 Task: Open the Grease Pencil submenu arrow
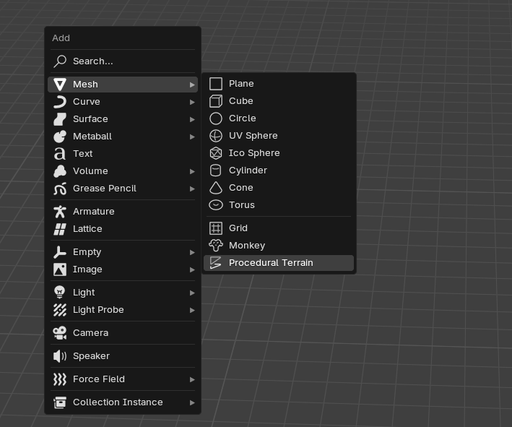pyautogui.click(x=192, y=189)
